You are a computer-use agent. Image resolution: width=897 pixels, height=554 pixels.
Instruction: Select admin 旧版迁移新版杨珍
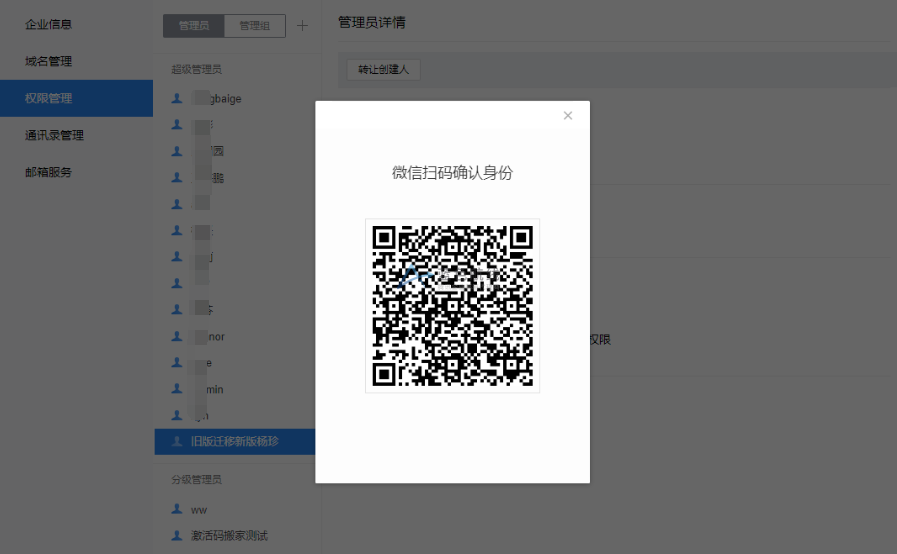[235, 441]
